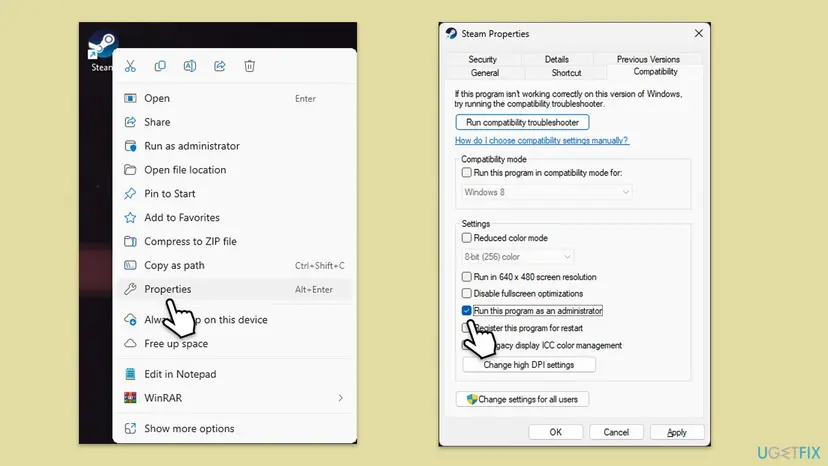Click Apply in Steam Properties
828x466 pixels.
click(677, 432)
